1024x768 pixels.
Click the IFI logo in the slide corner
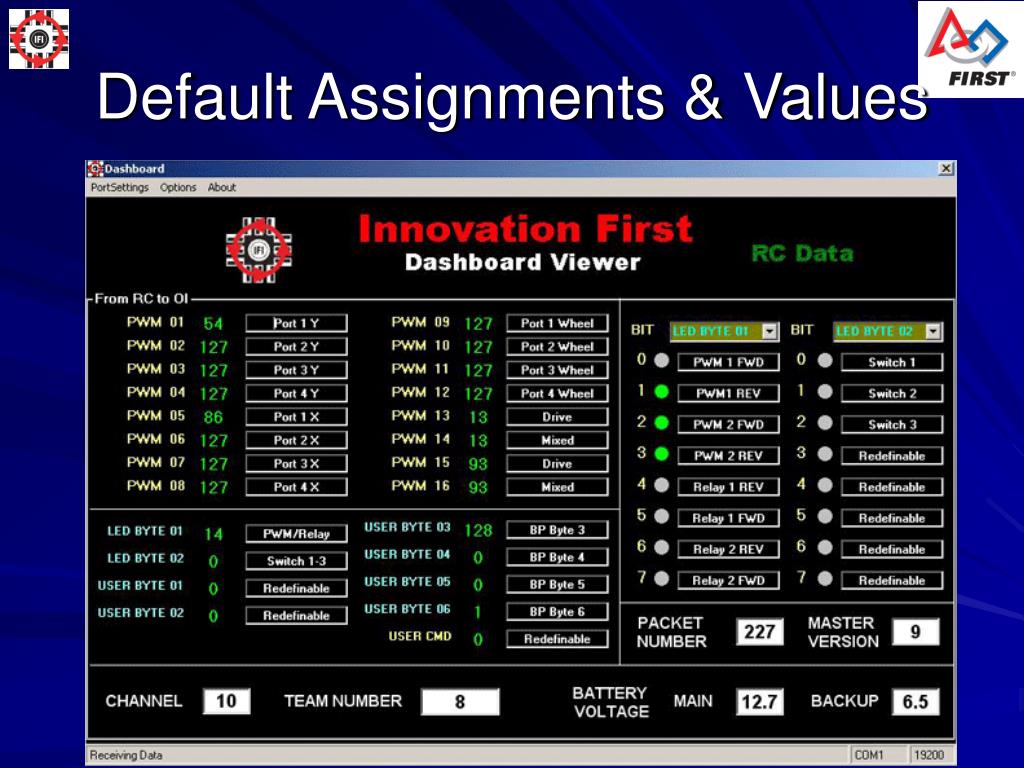pos(39,39)
